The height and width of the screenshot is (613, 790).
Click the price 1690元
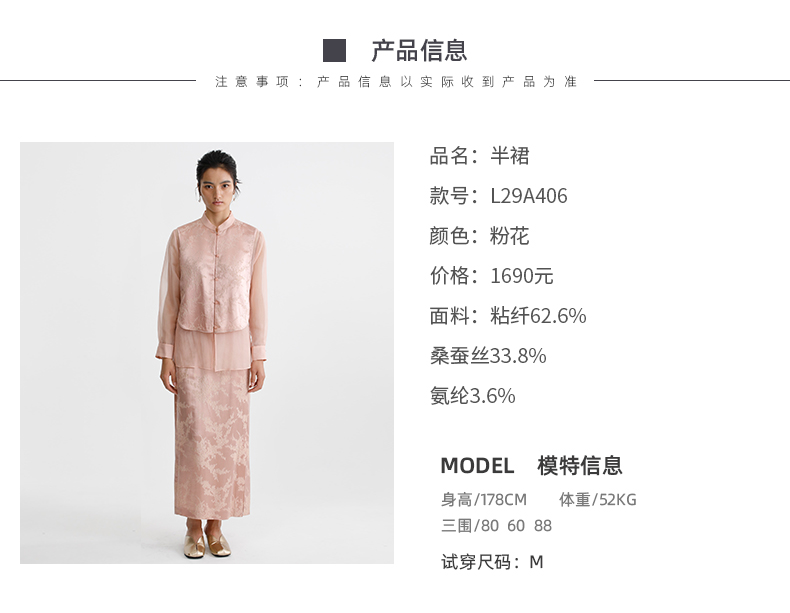click(521, 276)
